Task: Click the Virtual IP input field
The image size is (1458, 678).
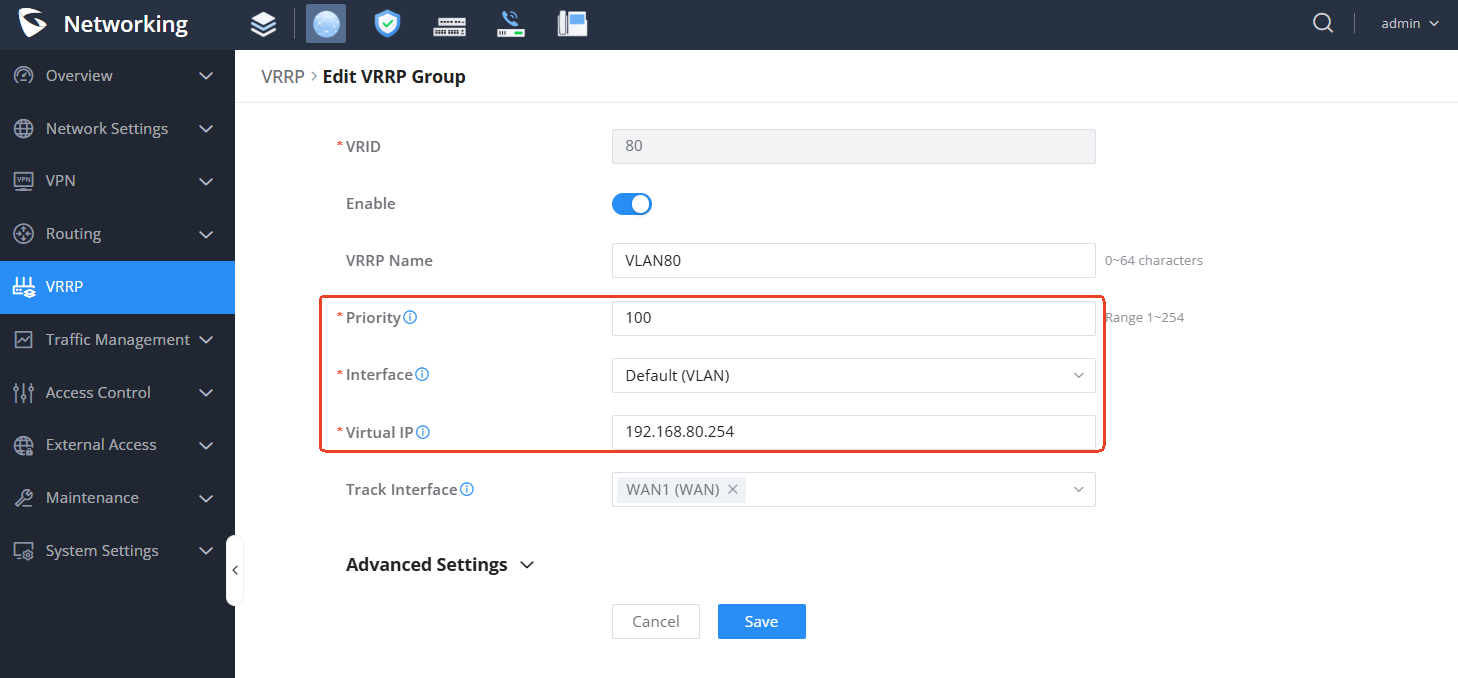Action: [x=853, y=432]
